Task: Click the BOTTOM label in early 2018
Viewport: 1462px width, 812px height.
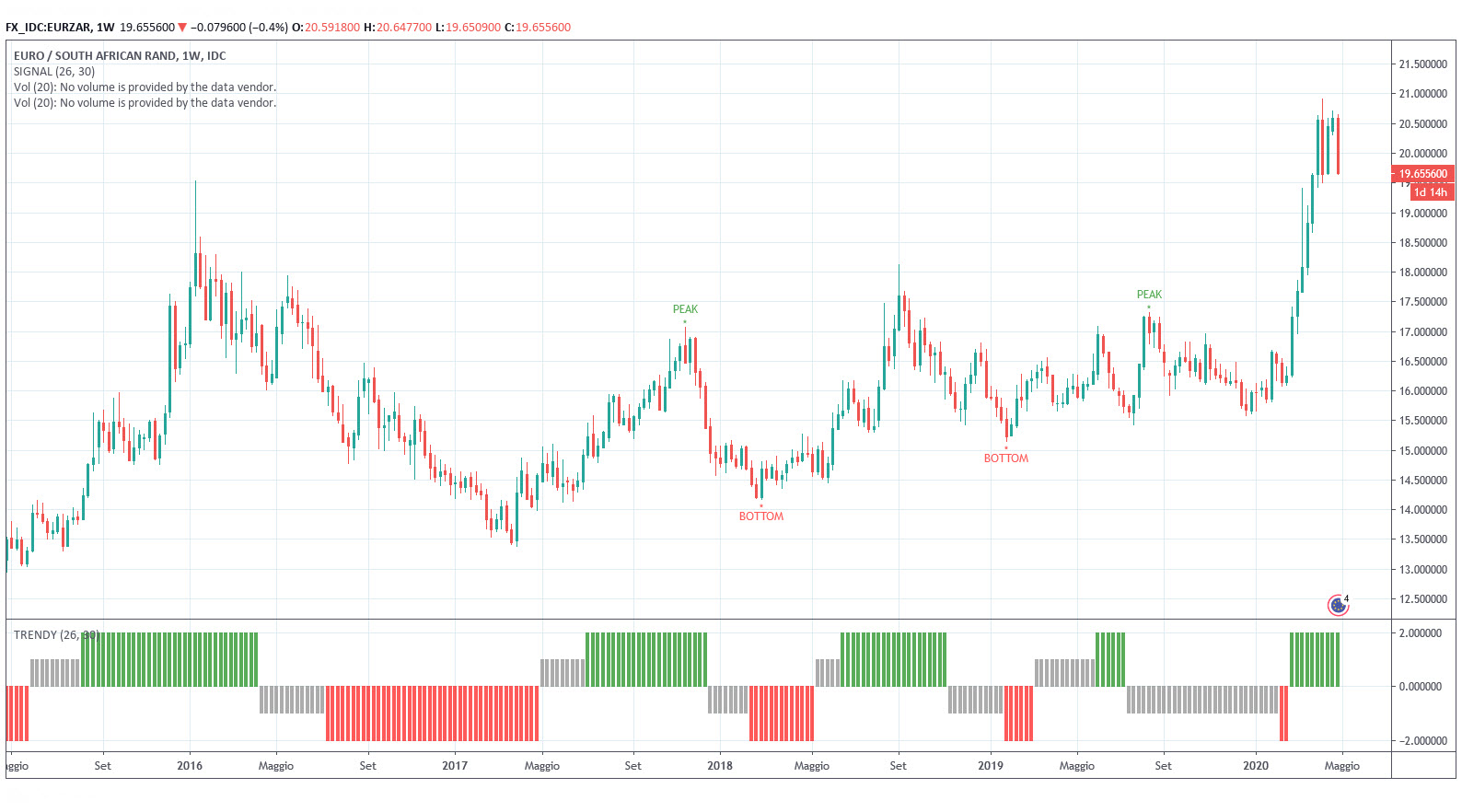Action: pos(761,516)
